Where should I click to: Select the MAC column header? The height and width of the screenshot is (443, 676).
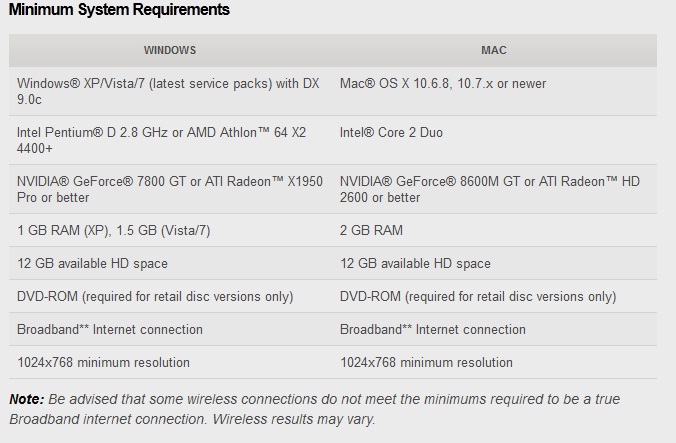coord(494,50)
